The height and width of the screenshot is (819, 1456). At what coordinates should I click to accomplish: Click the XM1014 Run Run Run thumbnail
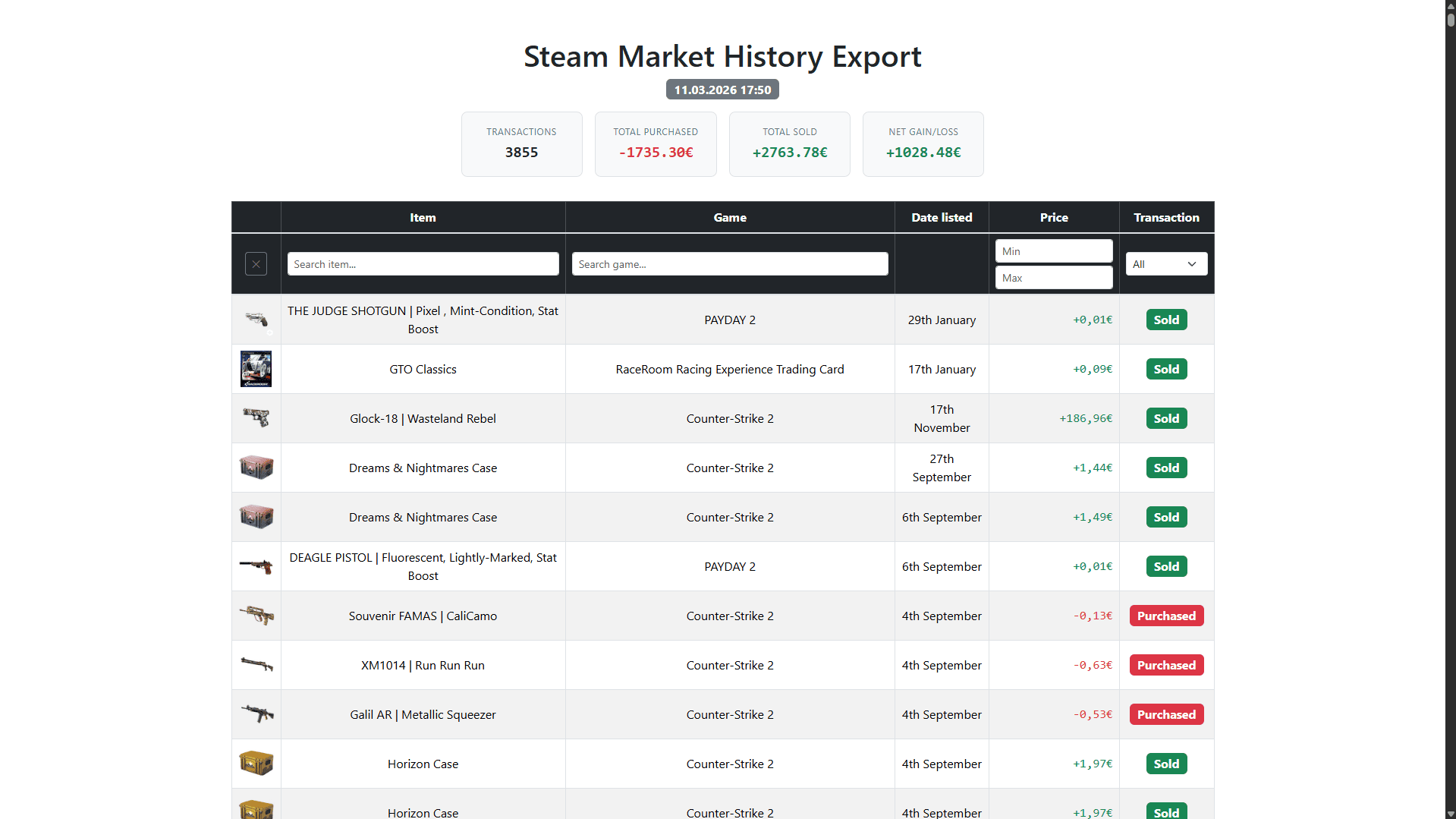[x=256, y=665]
